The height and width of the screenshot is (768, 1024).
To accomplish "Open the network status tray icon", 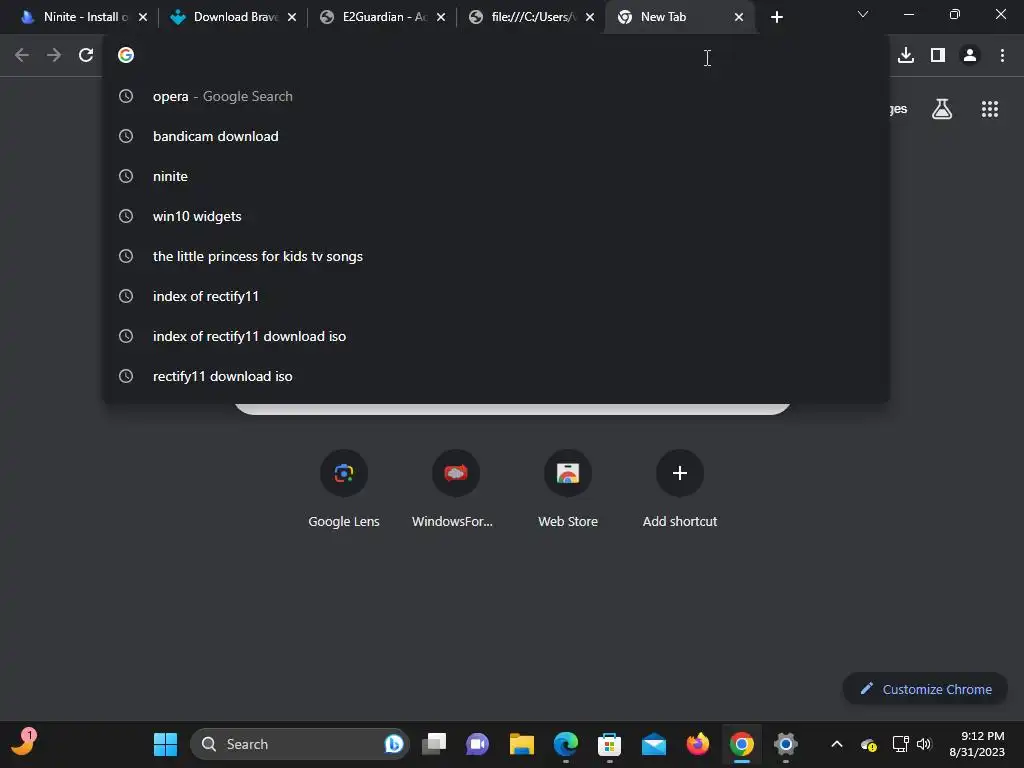I will [900, 744].
